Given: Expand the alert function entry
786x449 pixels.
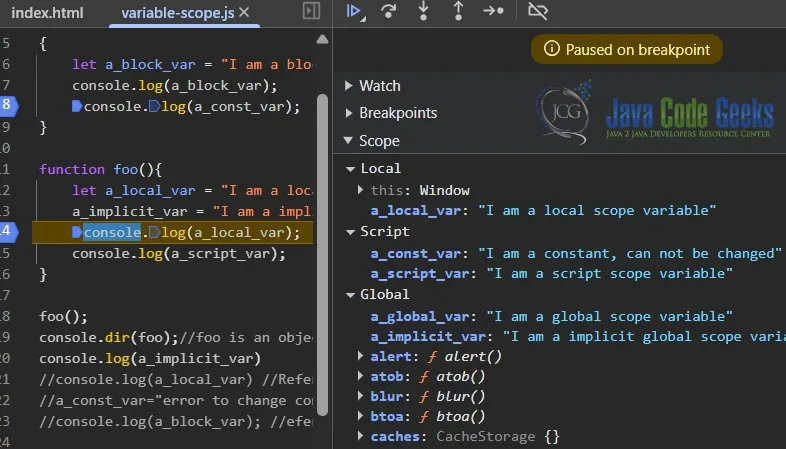Looking at the screenshot, I should (360, 356).
